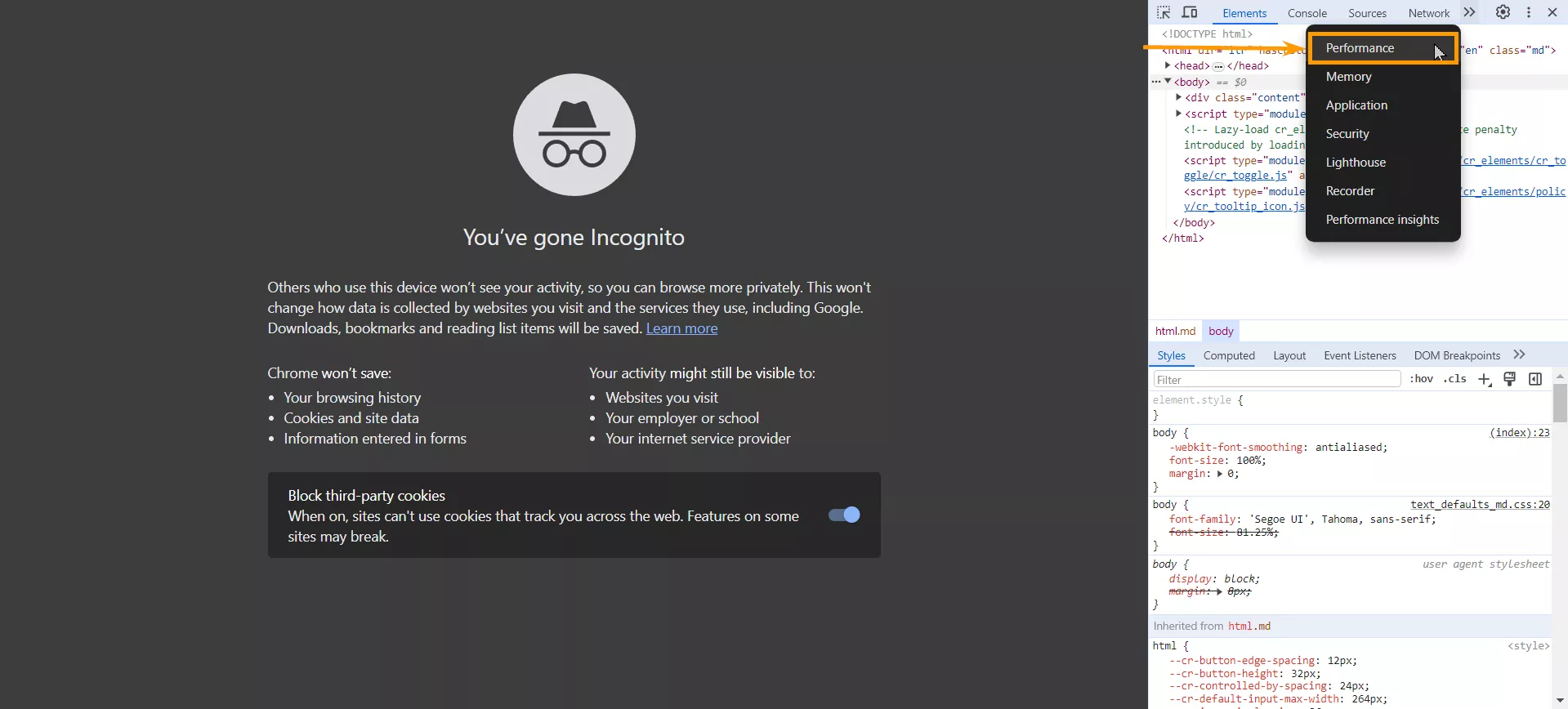1568x709 pixels.
Task: Open the Learn more link
Action: click(x=681, y=328)
